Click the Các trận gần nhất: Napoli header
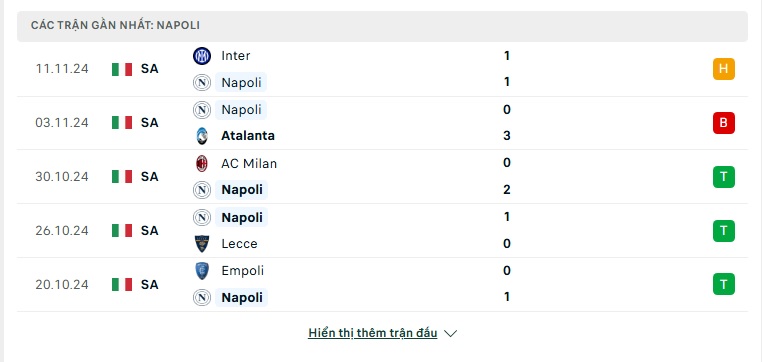 click(x=115, y=25)
